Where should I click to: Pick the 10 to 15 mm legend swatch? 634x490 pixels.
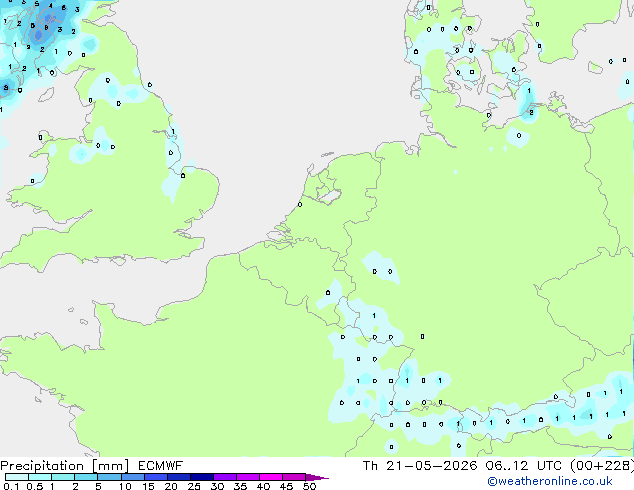coord(132,477)
